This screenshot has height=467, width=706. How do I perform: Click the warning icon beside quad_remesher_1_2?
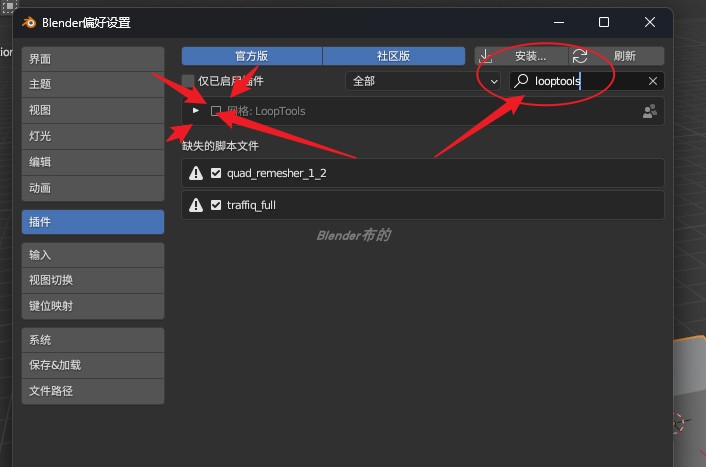[196, 173]
